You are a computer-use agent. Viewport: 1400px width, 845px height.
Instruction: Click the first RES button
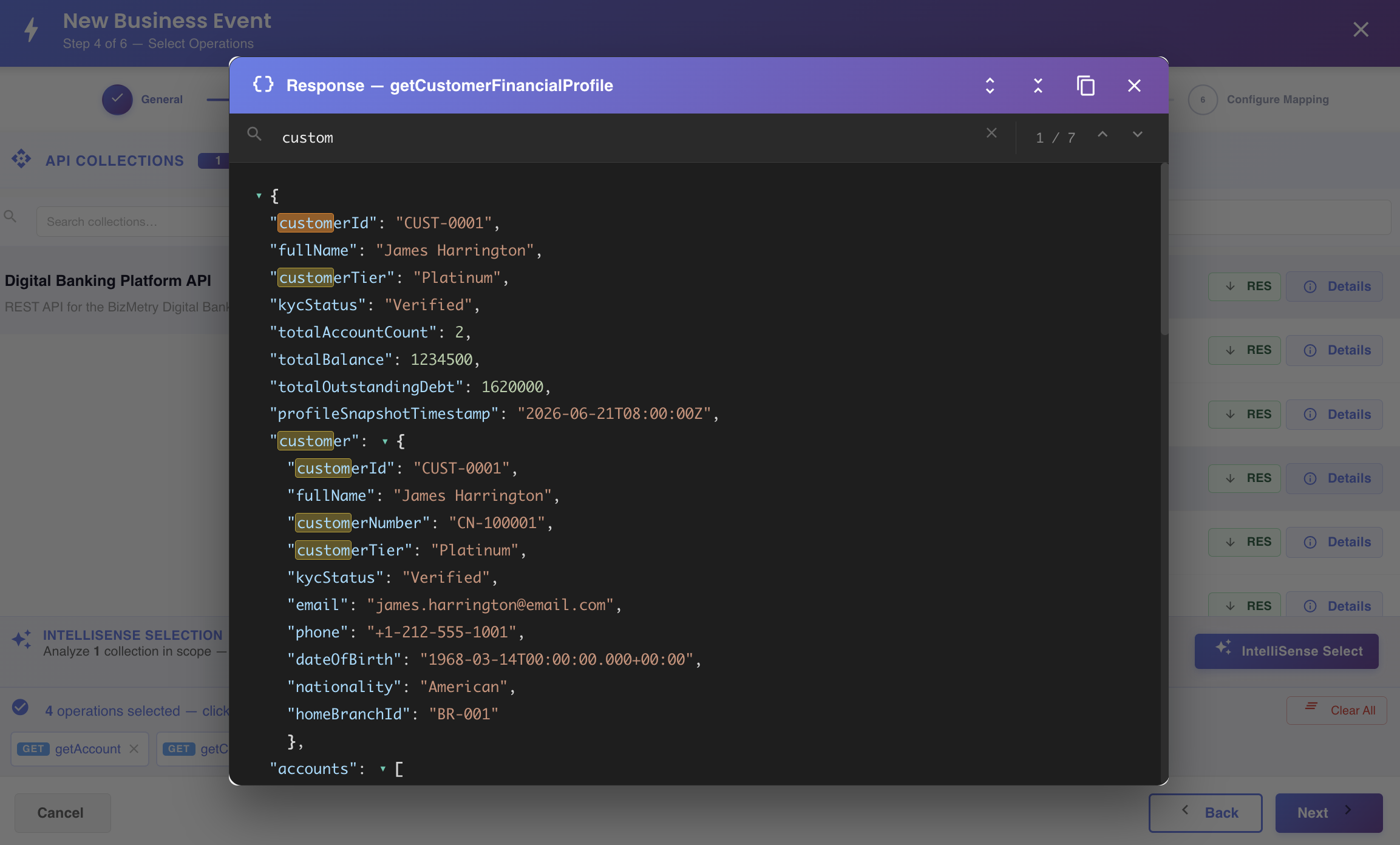(x=1244, y=287)
